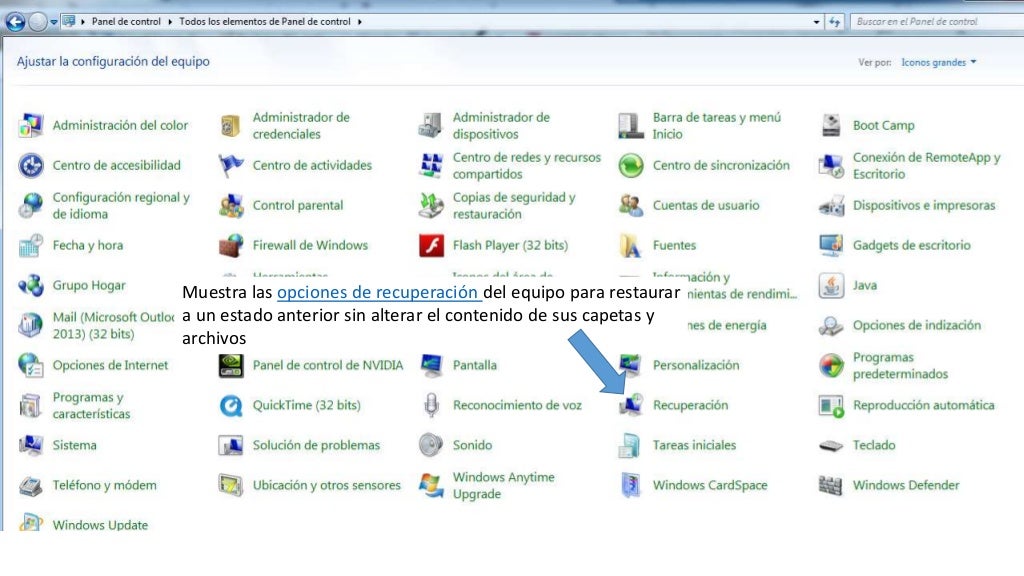This screenshot has width=1024, height=576.
Task: Open Administrador de dispositivos icon
Action: 430,125
